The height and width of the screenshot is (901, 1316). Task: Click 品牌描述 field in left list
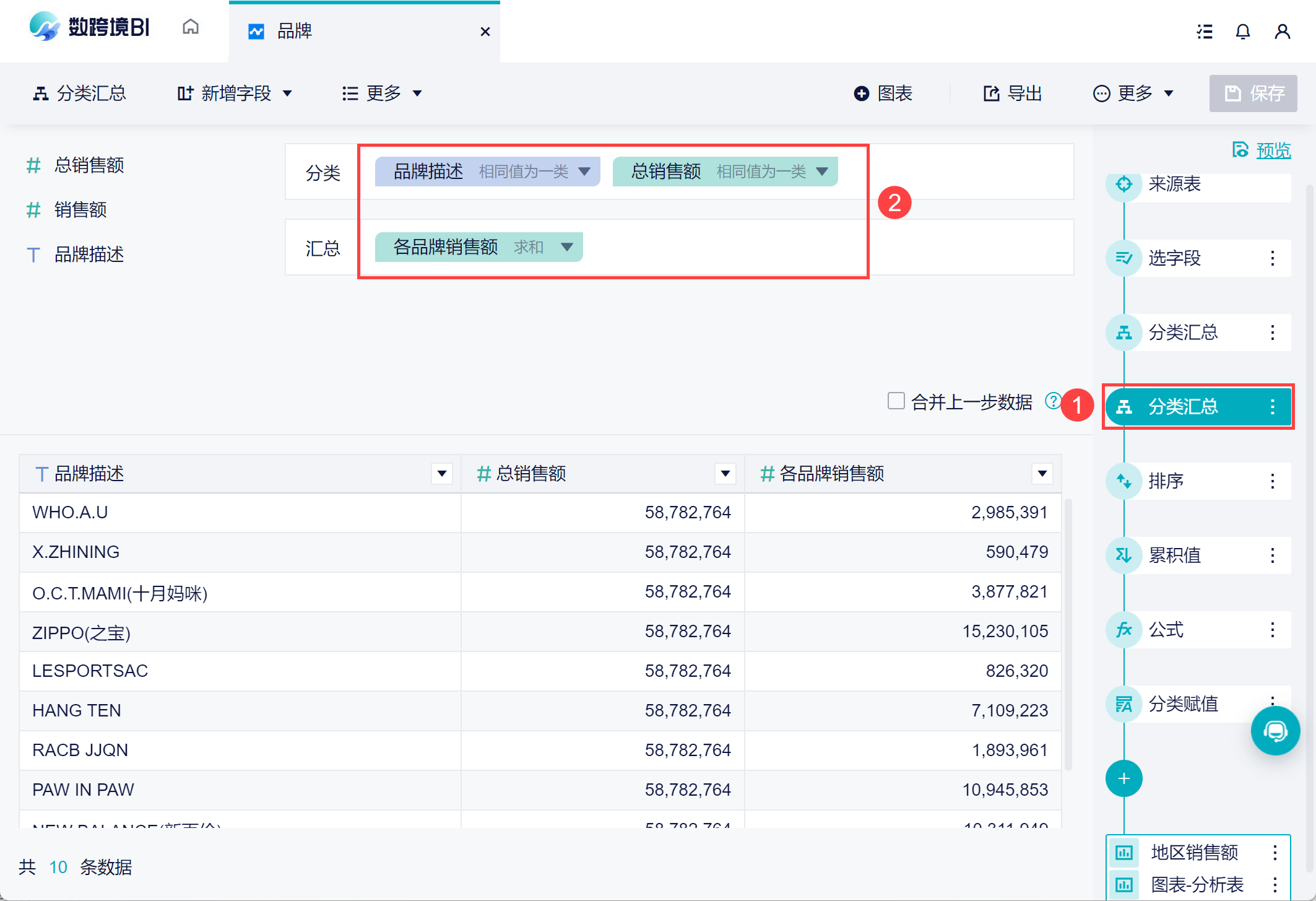pyautogui.click(x=89, y=255)
